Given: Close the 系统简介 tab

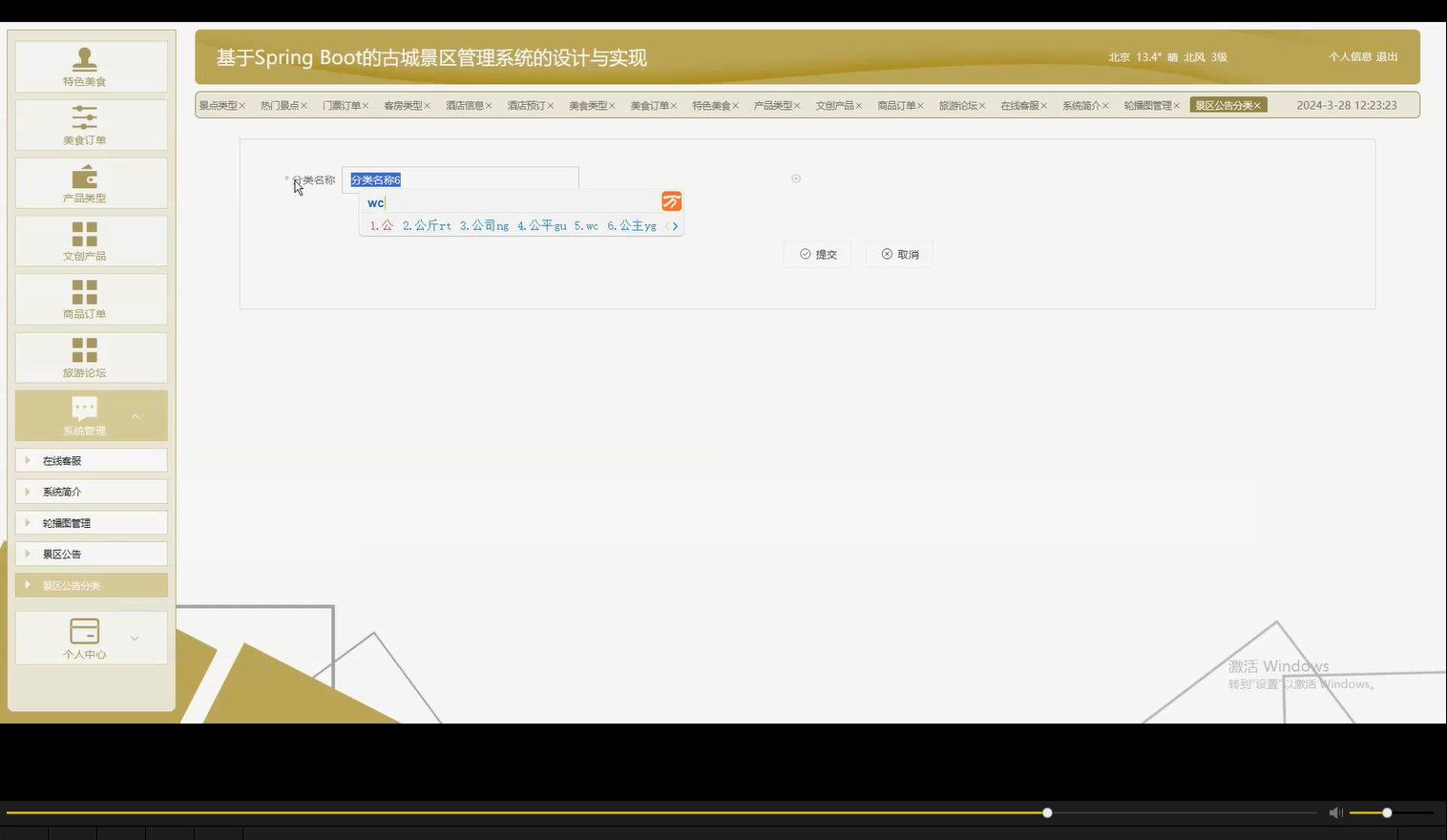Looking at the screenshot, I should [x=1105, y=106].
